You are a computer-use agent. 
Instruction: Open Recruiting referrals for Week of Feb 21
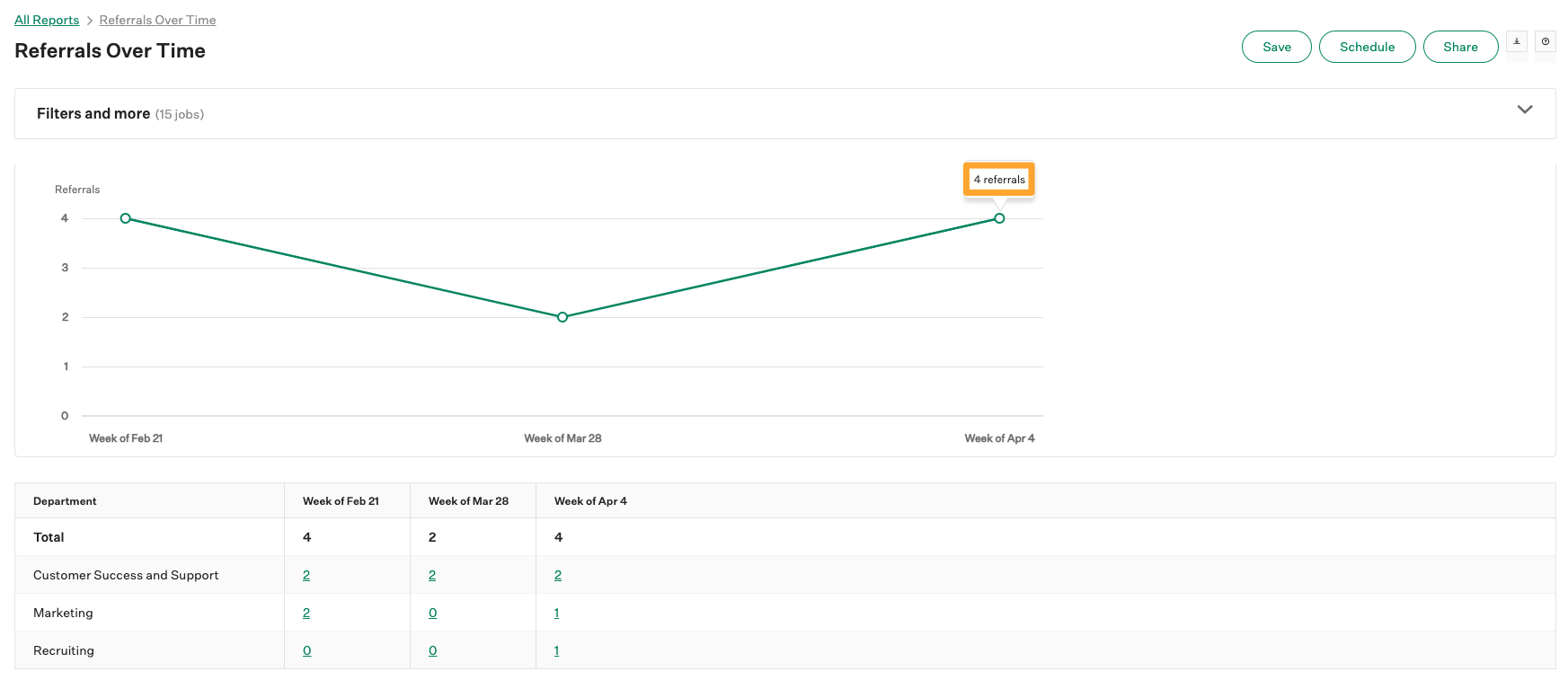point(307,650)
